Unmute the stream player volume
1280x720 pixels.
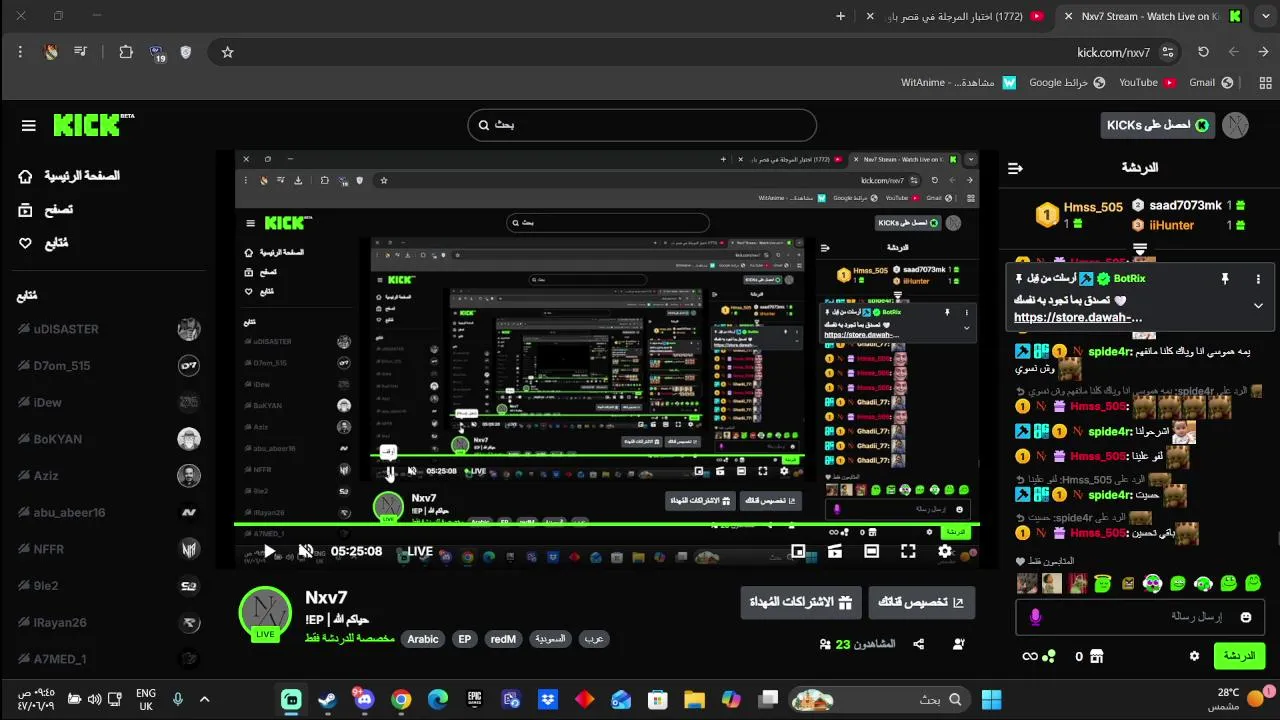pyautogui.click(x=306, y=551)
